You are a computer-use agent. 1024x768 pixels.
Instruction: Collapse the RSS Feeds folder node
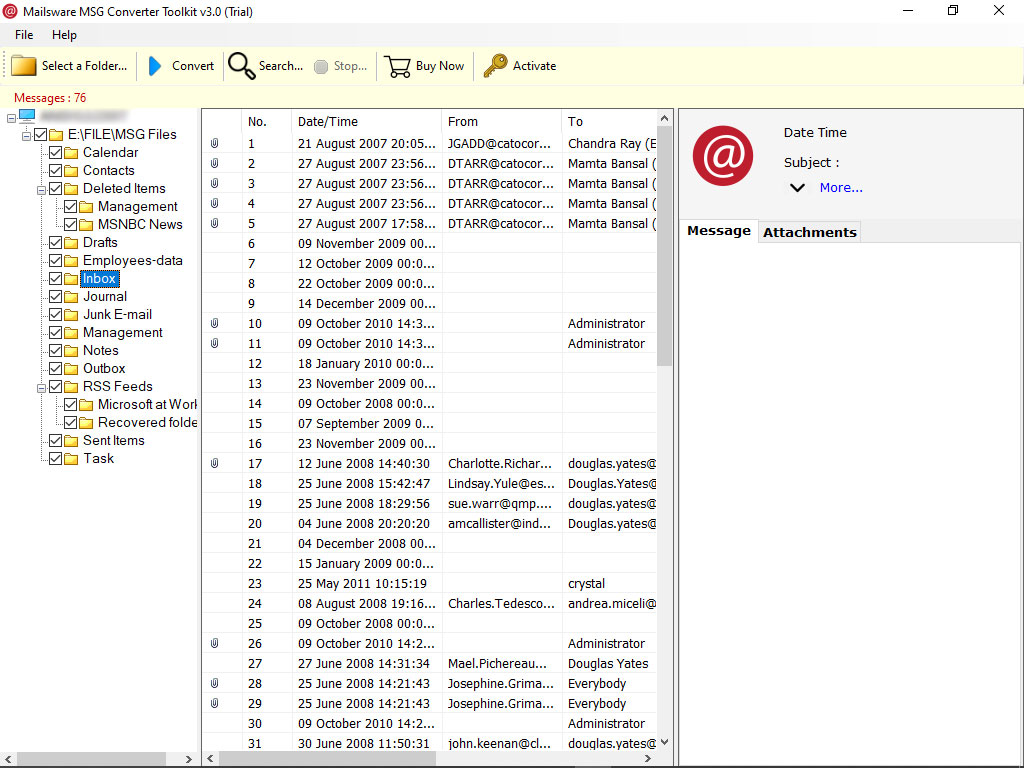coord(41,388)
